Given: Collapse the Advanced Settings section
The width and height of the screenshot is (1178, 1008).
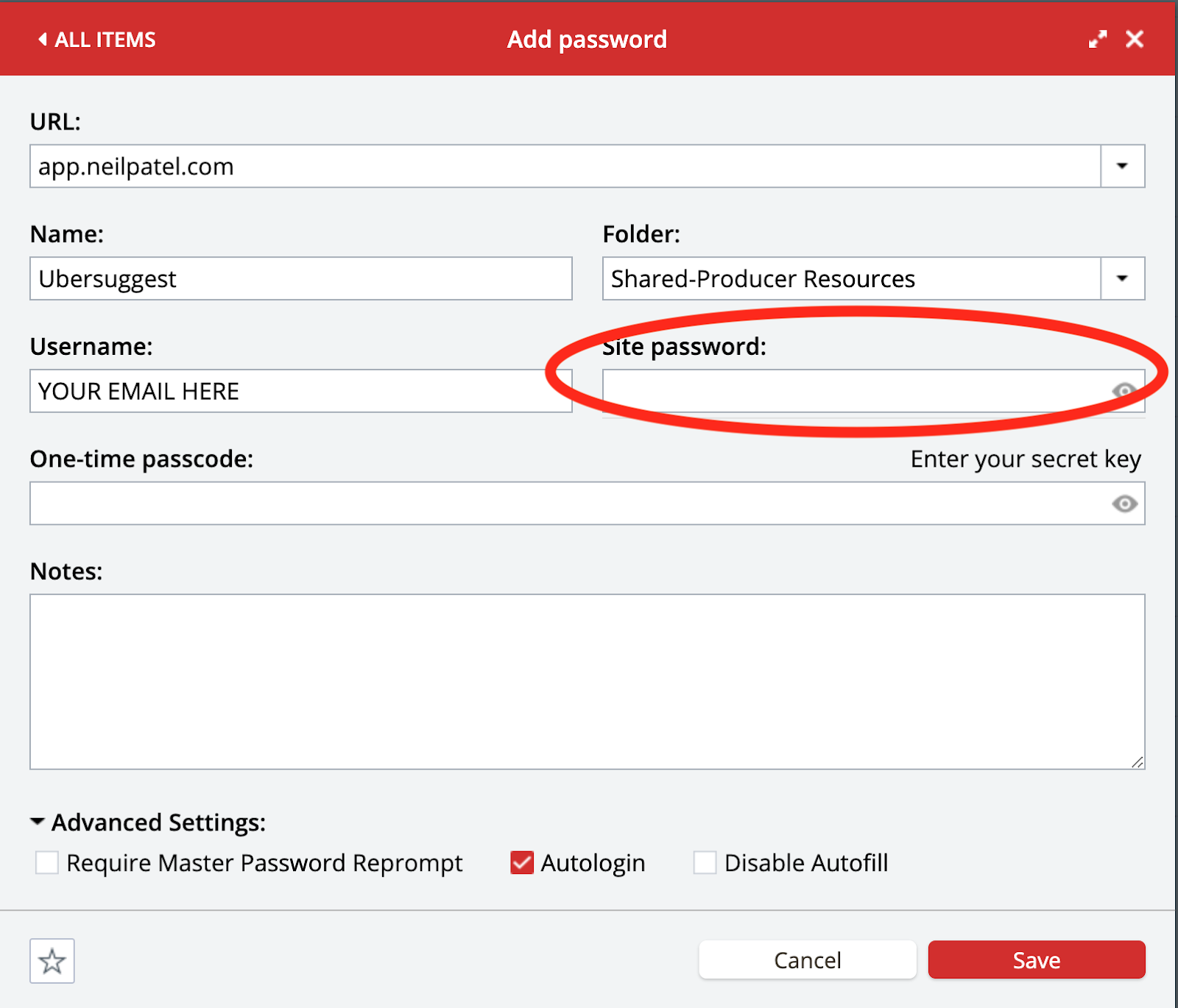Looking at the screenshot, I should point(38,822).
